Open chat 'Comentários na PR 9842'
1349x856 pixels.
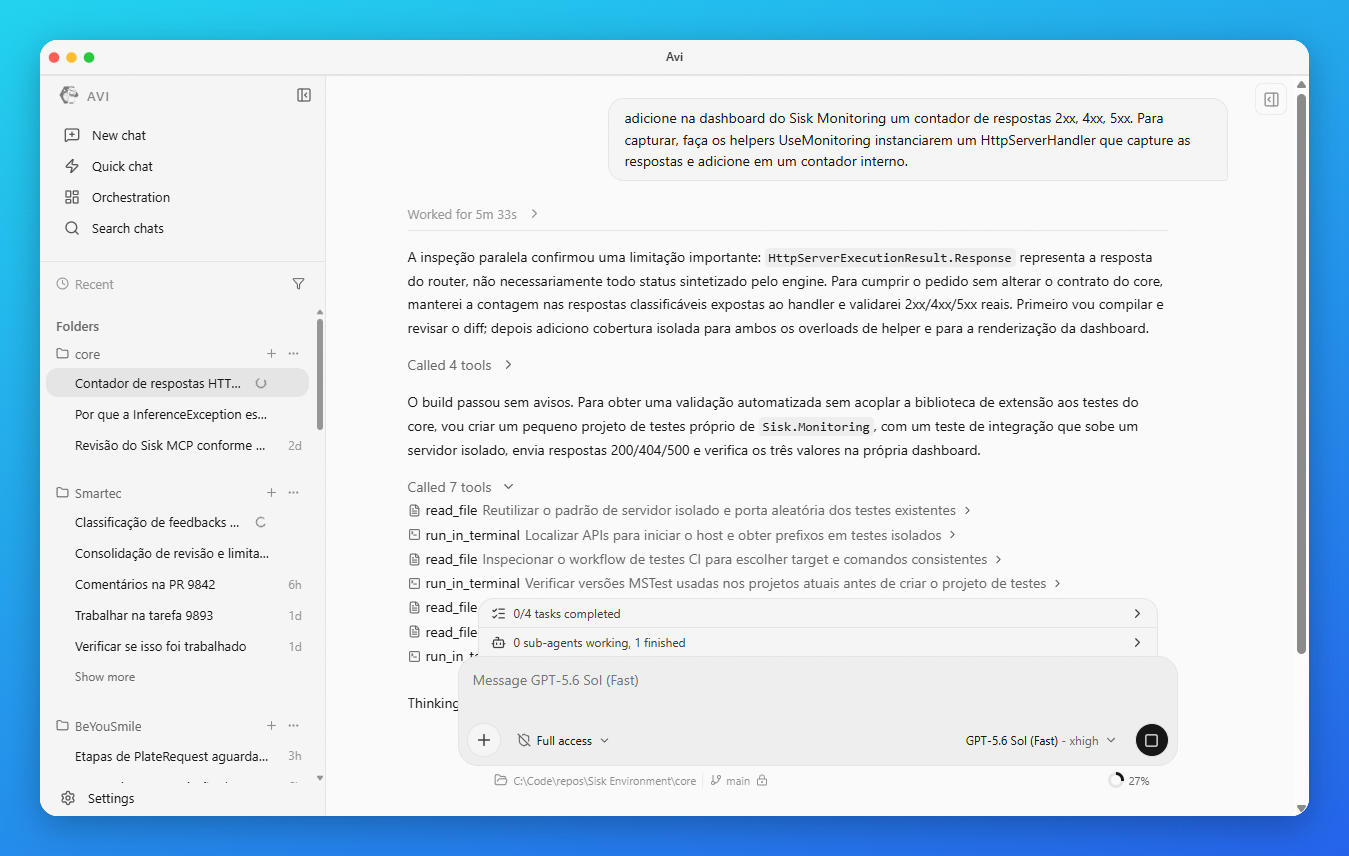(x=177, y=584)
